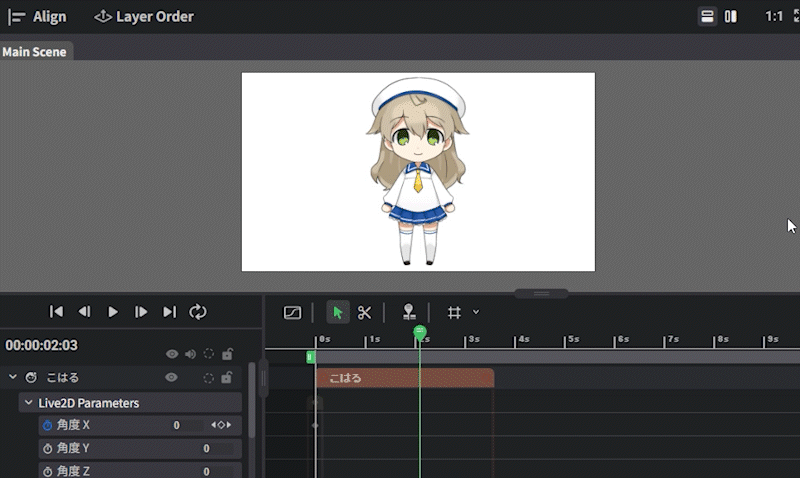Go to next 角度 X keyframe
This screenshot has width=800, height=478.
[x=229, y=425]
